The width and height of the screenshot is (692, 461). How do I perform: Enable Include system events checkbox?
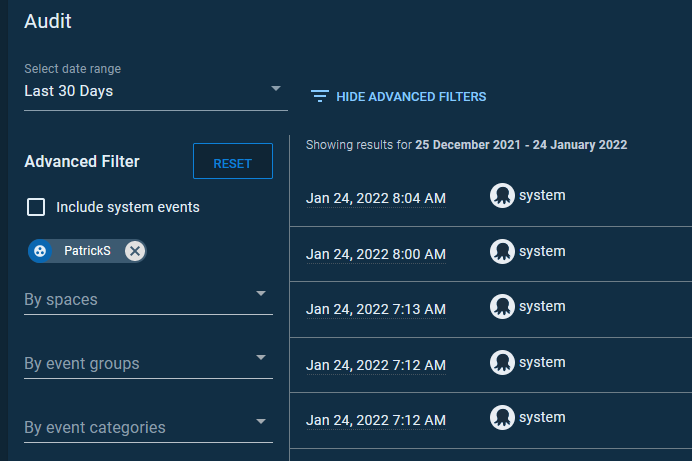tap(36, 207)
